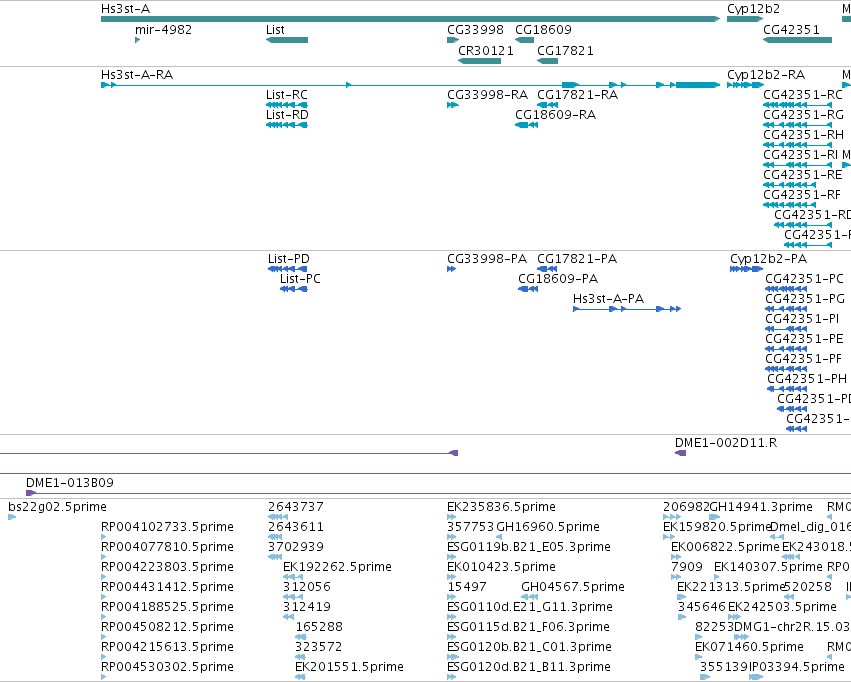The image size is (851, 682).
Task: Select the RP004508212.5prime EST
Action: (x=104, y=637)
